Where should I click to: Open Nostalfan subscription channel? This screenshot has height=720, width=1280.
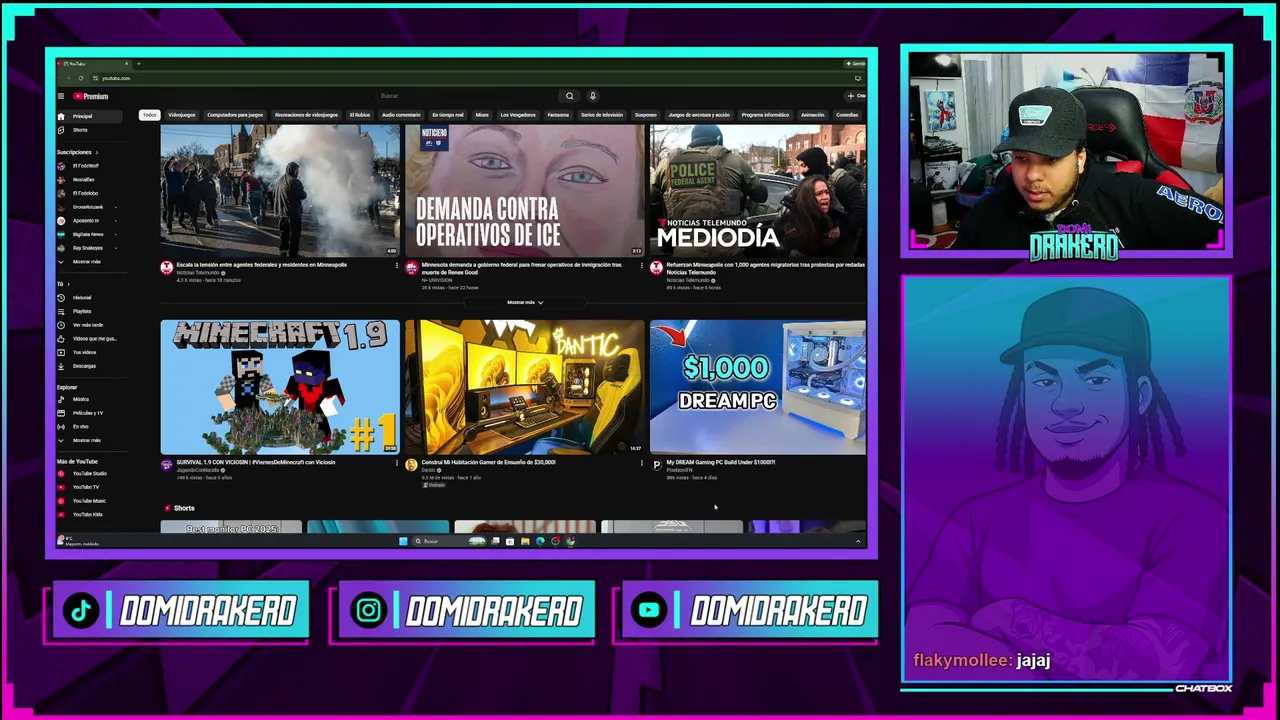point(89,179)
